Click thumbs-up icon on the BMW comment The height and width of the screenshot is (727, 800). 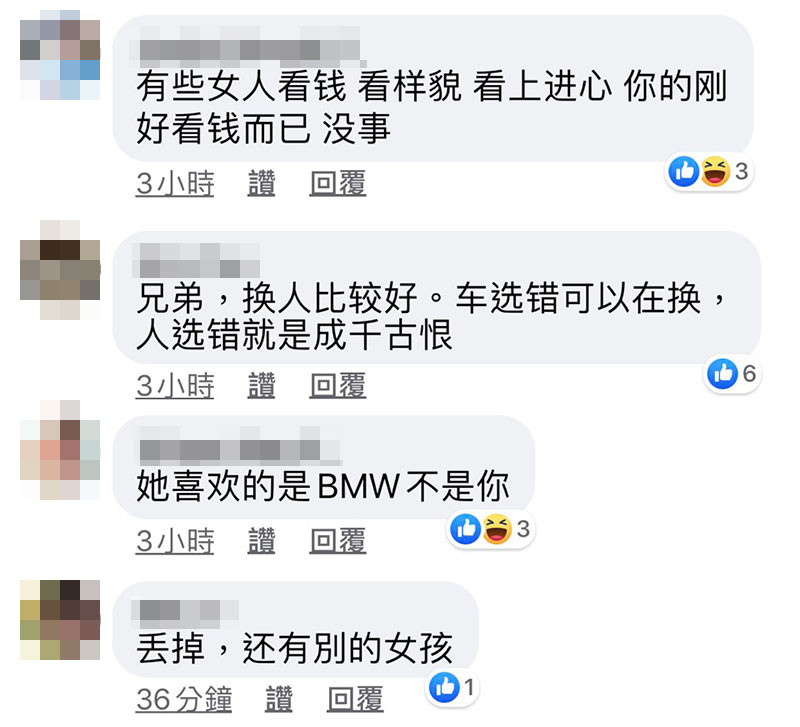(x=465, y=529)
